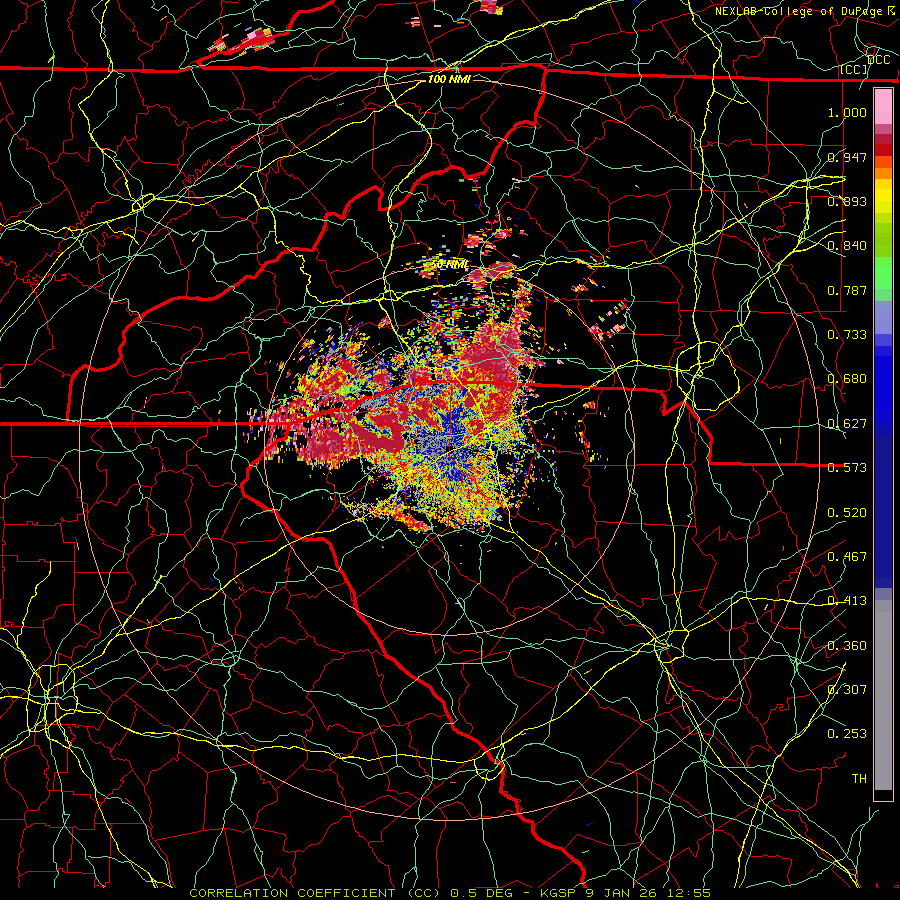Screen dimensions: 900x900
Task: Click the [CC] legend header label
Action: pyautogui.click(x=854, y=69)
